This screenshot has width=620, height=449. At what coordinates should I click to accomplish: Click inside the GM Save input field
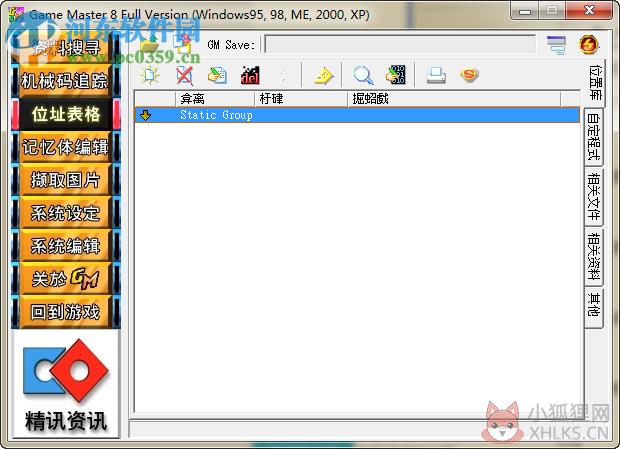point(400,44)
